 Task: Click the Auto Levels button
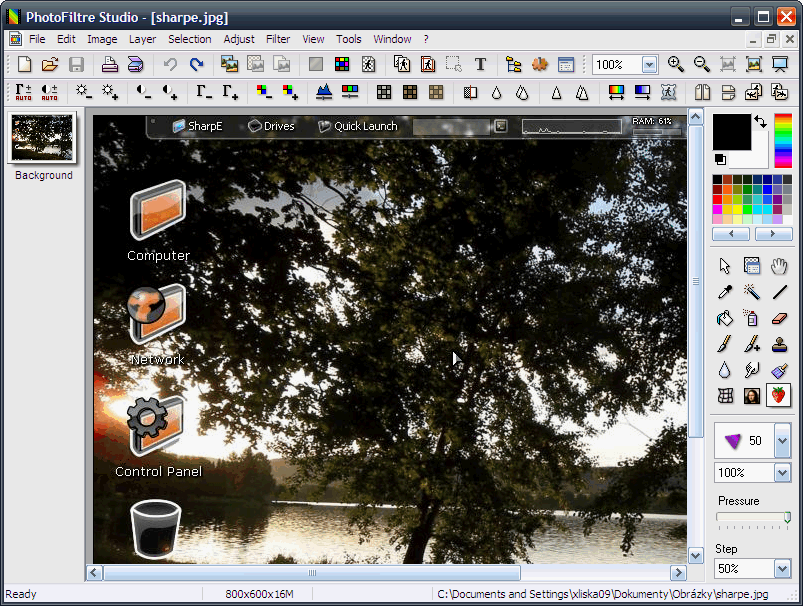click(x=22, y=92)
